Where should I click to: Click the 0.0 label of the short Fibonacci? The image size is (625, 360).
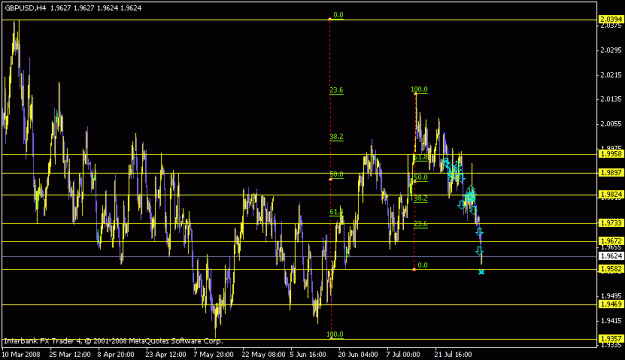point(423,265)
